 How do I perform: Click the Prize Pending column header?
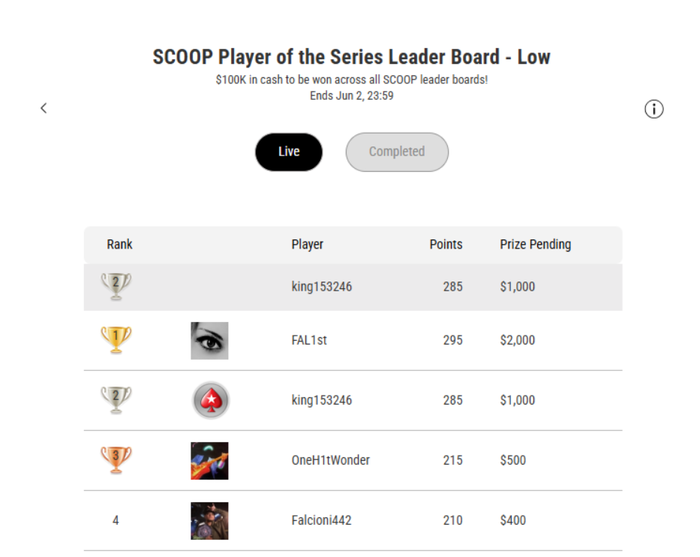(x=535, y=245)
